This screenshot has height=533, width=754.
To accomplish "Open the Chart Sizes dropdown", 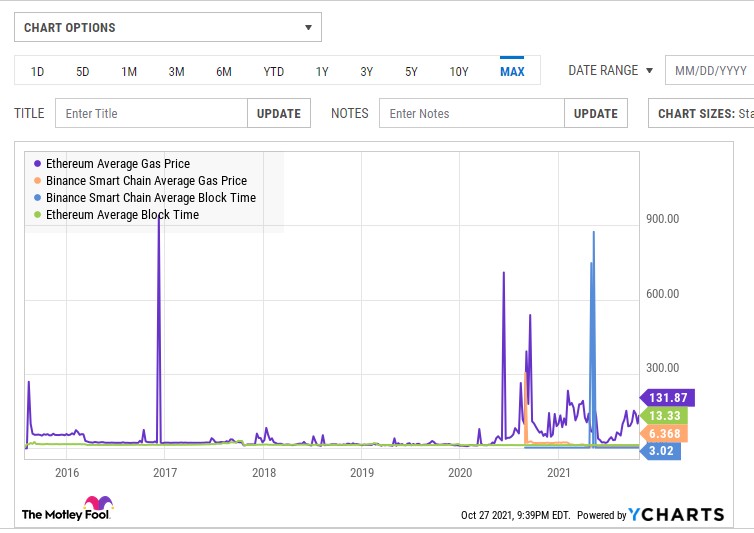I will [701, 114].
